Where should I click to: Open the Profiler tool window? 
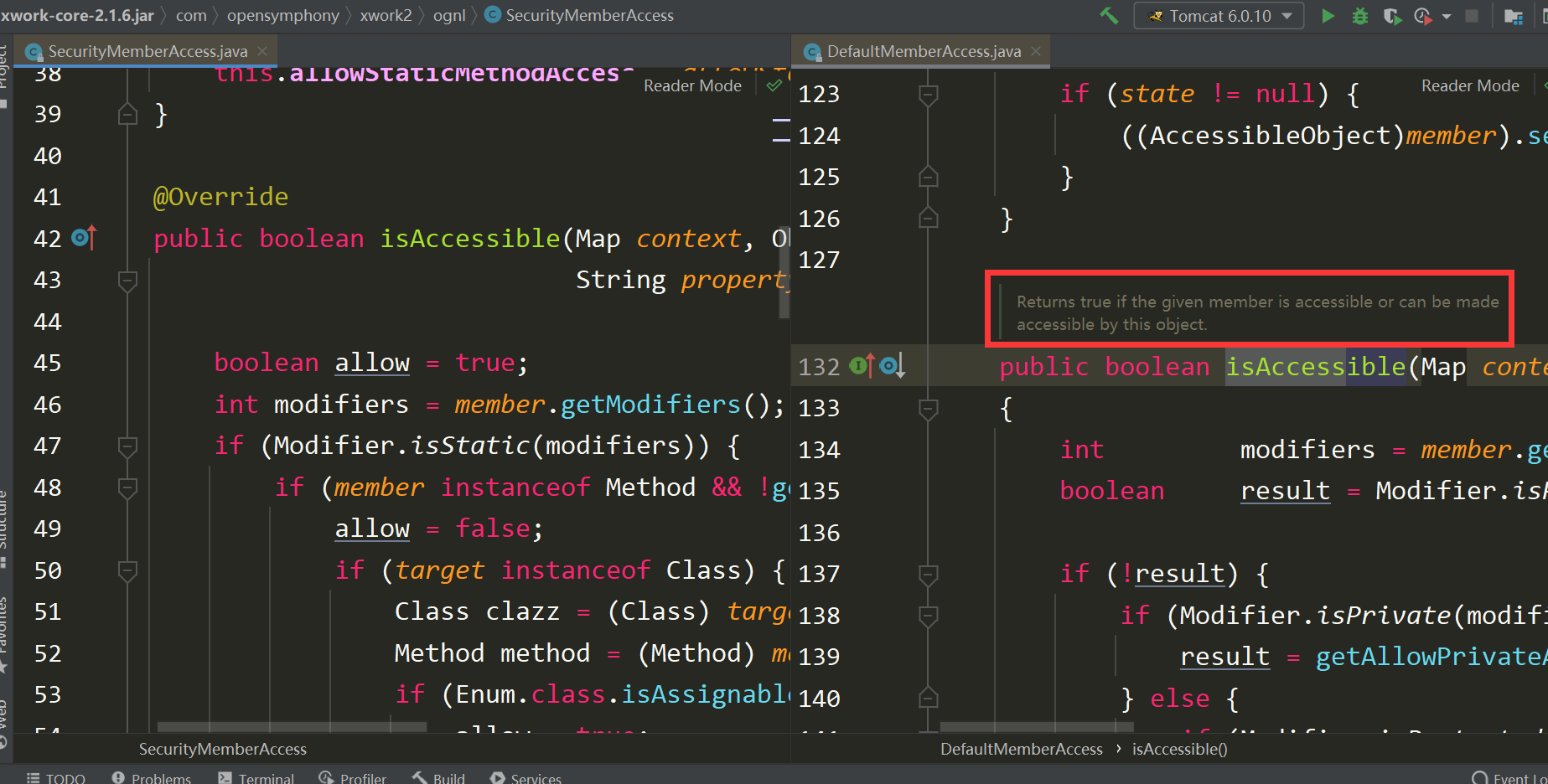[x=353, y=777]
